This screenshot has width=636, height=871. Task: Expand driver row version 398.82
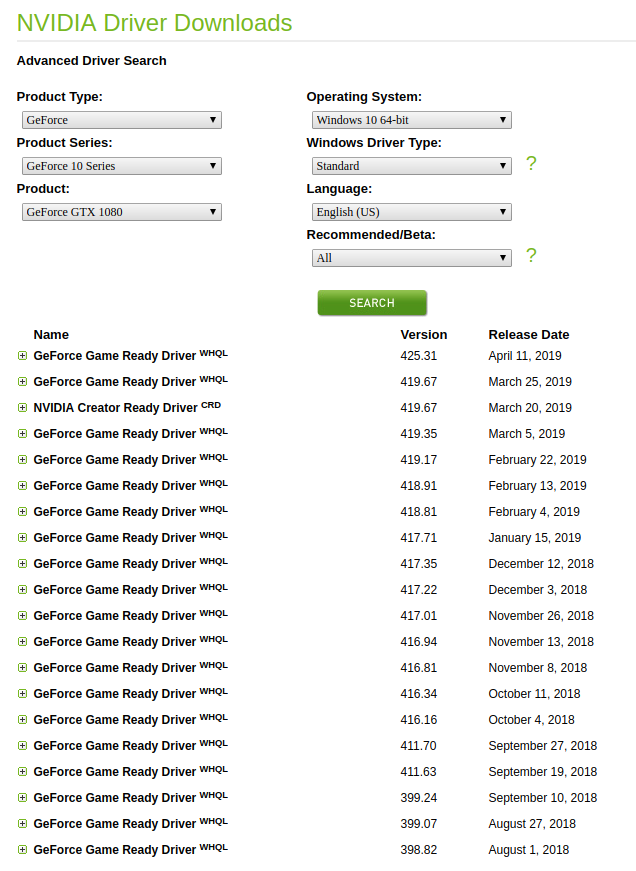pyautogui.click(x=22, y=850)
